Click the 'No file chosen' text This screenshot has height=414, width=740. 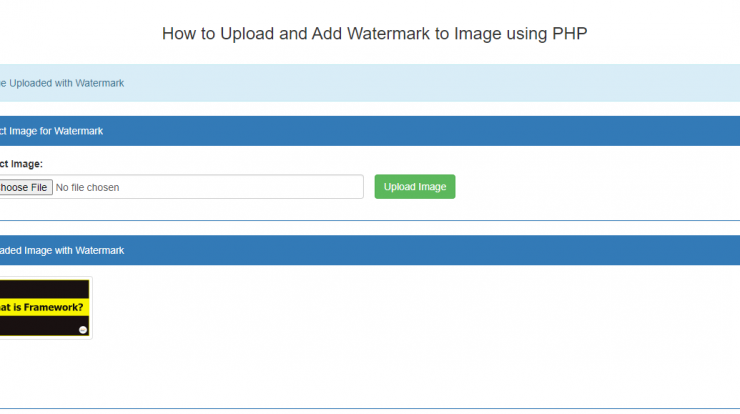[87, 187]
